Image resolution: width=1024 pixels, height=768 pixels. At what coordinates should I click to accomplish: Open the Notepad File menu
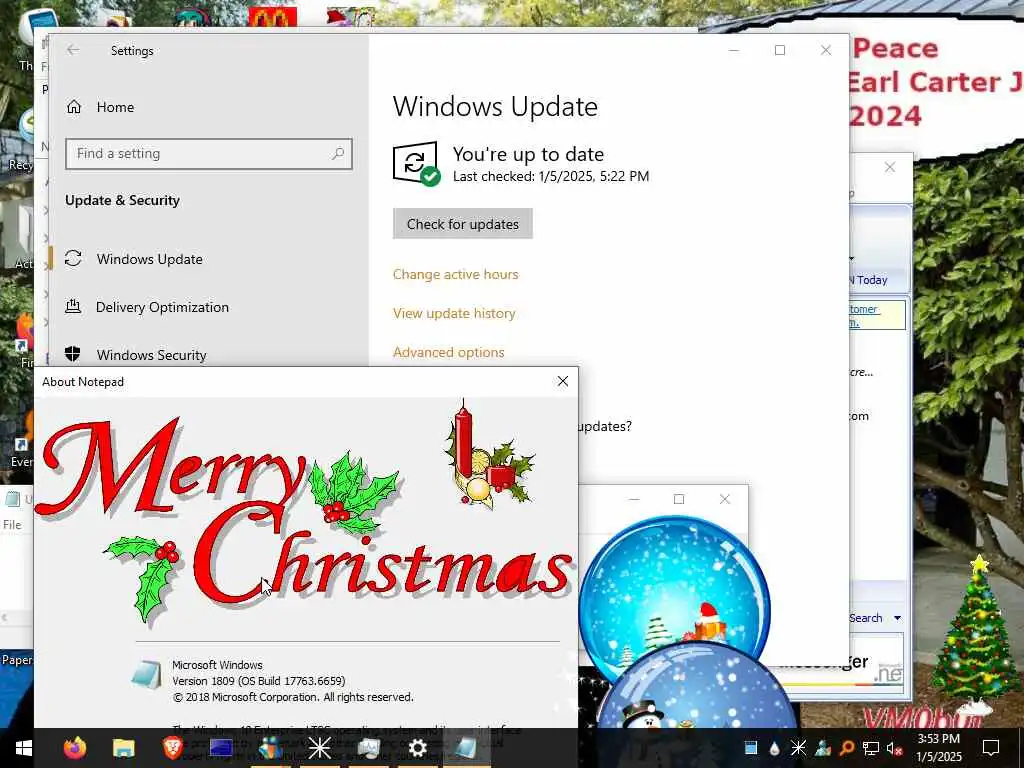(12, 524)
